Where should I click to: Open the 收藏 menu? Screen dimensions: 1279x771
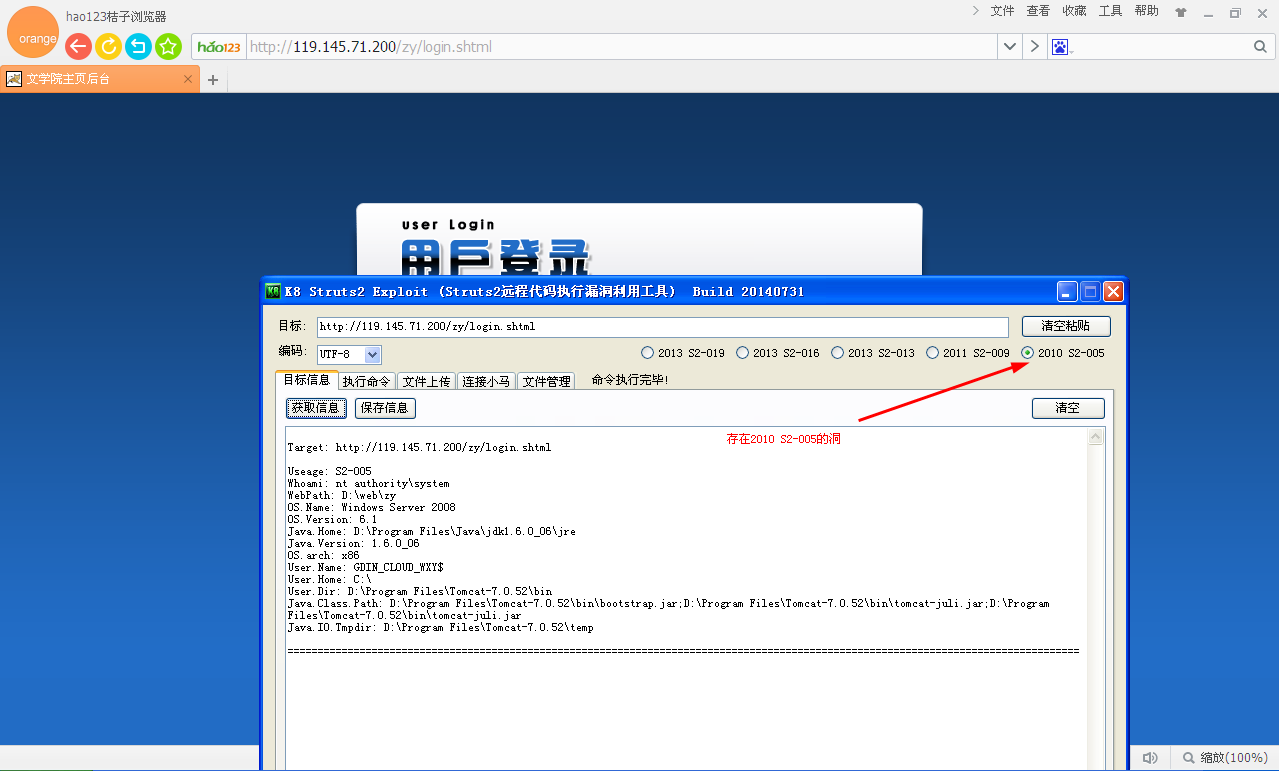(1074, 11)
